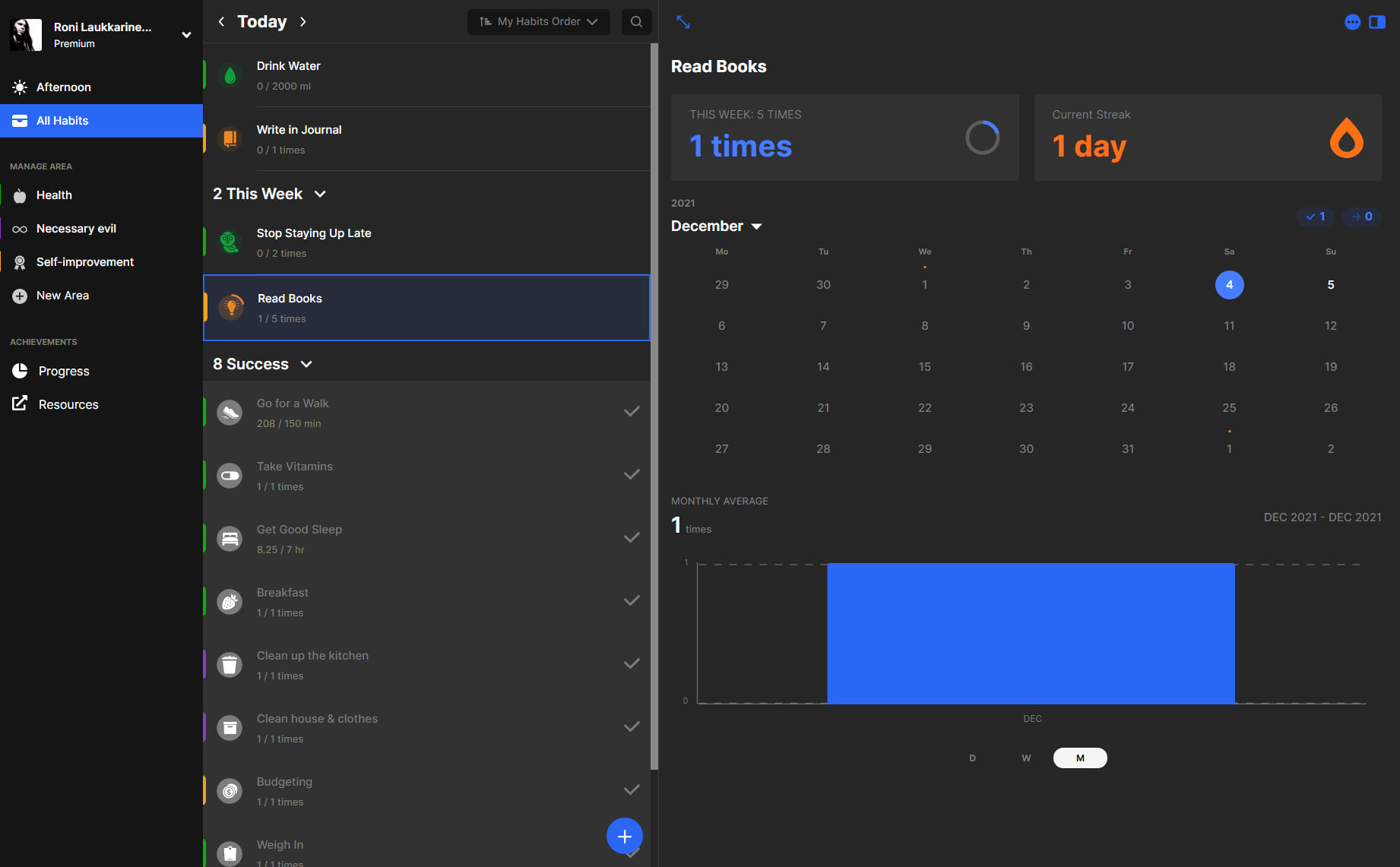Image resolution: width=1400 pixels, height=867 pixels.
Task: Toggle Clean up the kitchen checkmark
Action: tap(632, 664)
